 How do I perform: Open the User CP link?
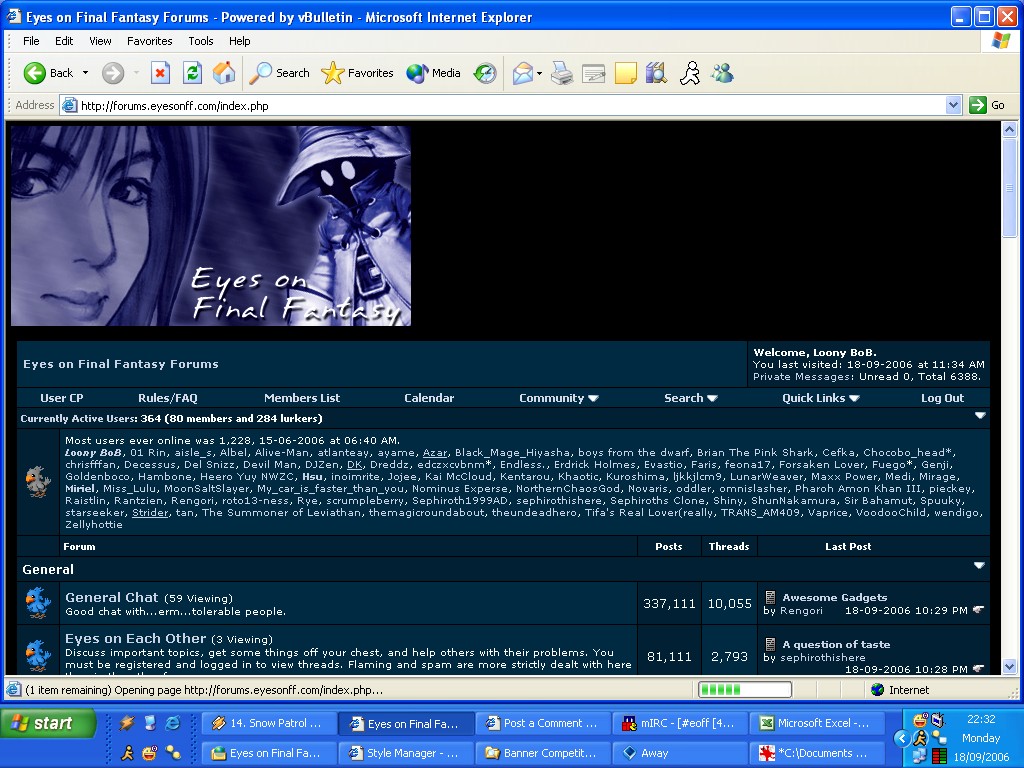[x=61, y=398]
